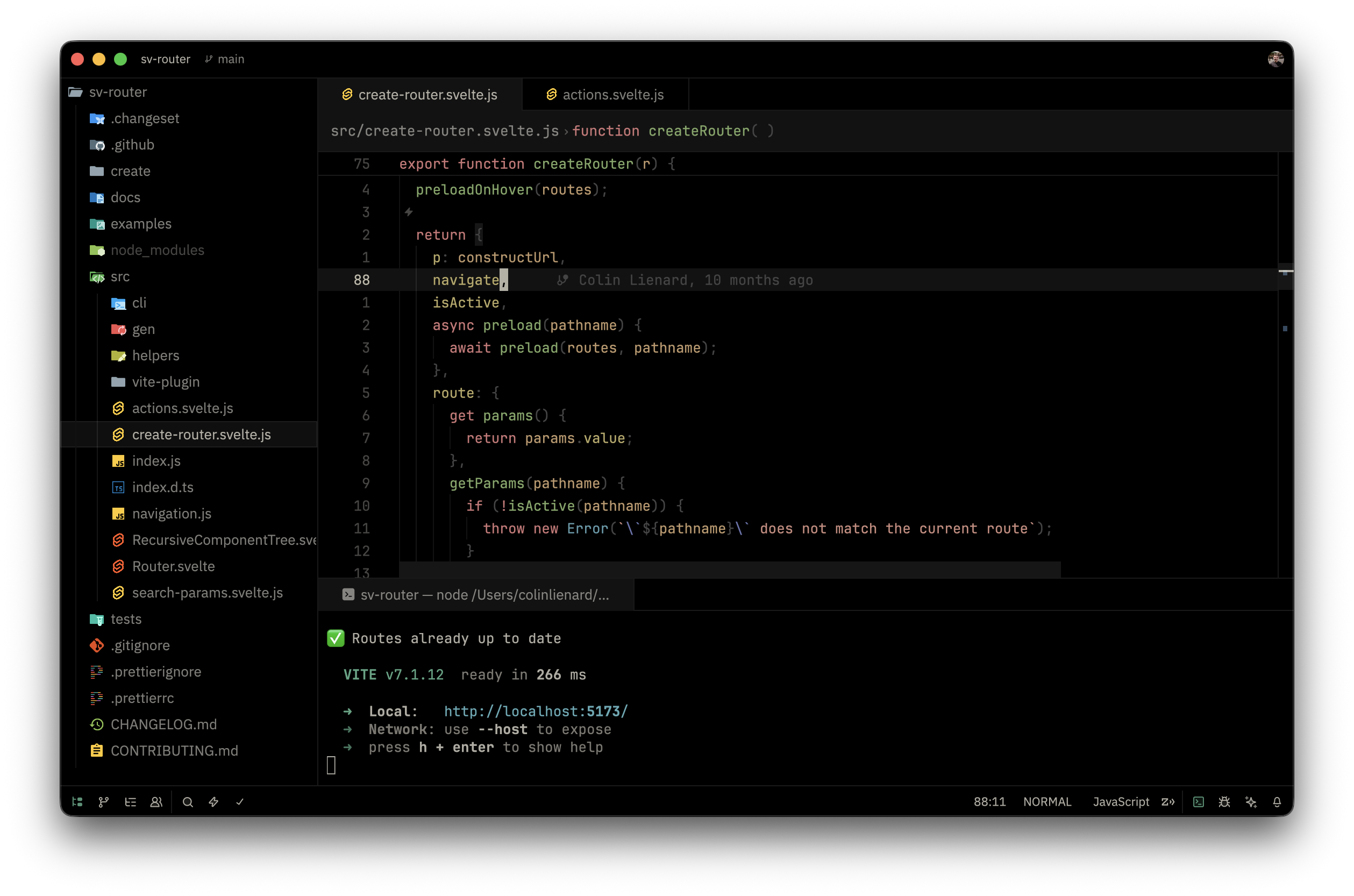Image resolution: width=1354 pixels, height=896 pixels.
Task: Select the create-router.svelte.js editor tab
Action: [420, 94]
